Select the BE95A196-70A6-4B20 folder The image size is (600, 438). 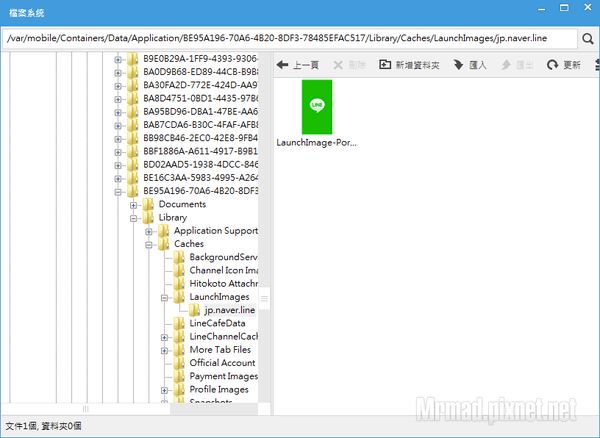click(201, 191)
